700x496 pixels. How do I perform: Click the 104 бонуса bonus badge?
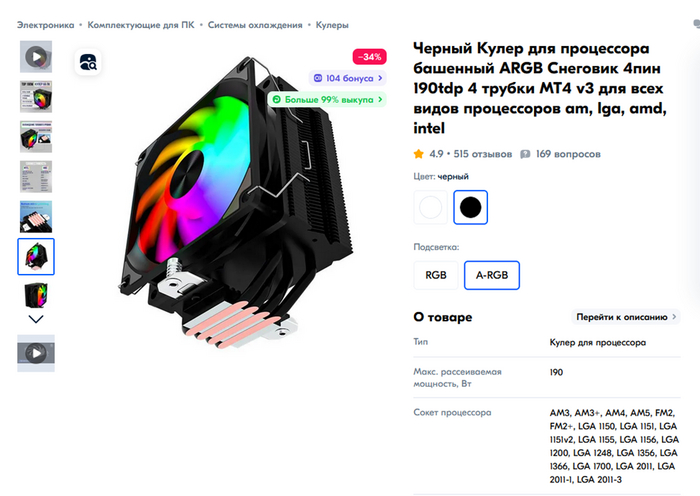coord(348,78)
